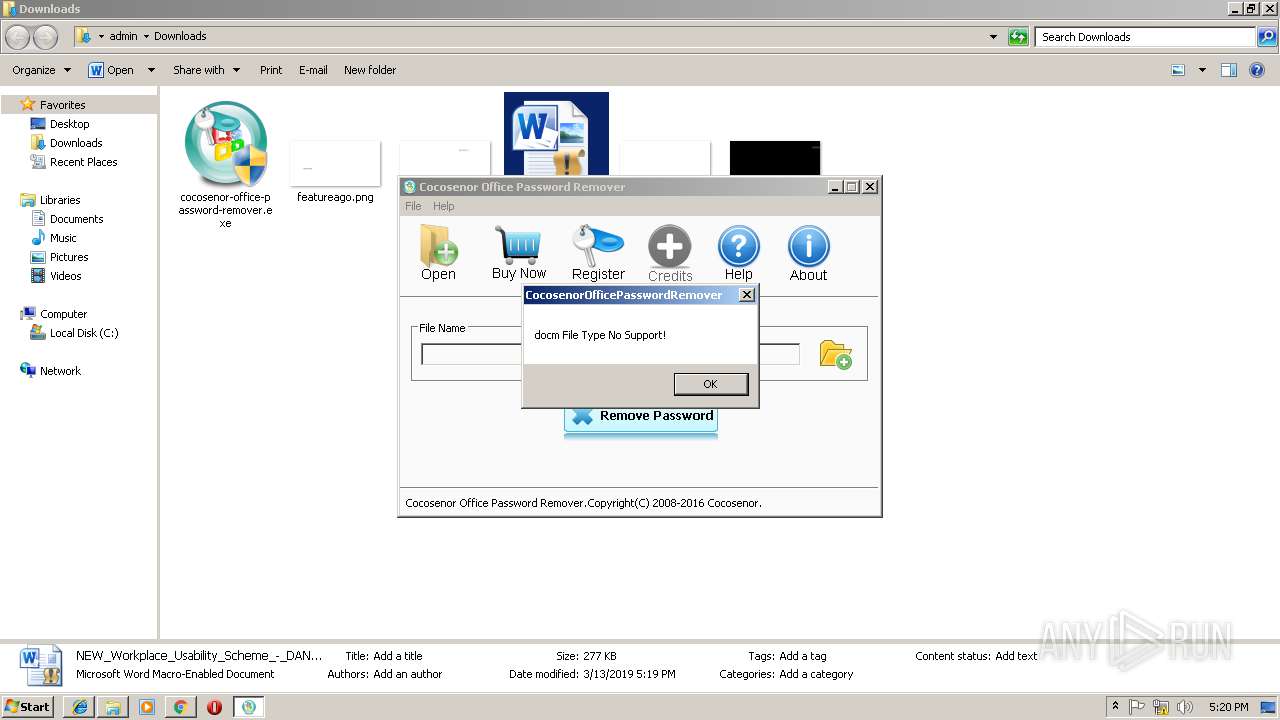Click the change view icon
The width and height of the screenshot is (1280, 720).
pos(1178,70)
